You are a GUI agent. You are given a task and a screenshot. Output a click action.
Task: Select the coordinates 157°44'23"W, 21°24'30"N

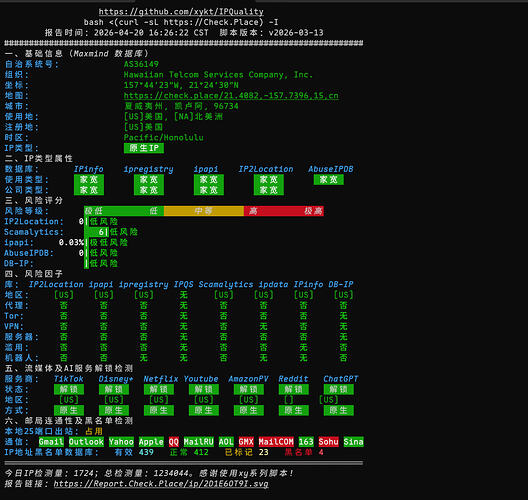coord(181,85)
